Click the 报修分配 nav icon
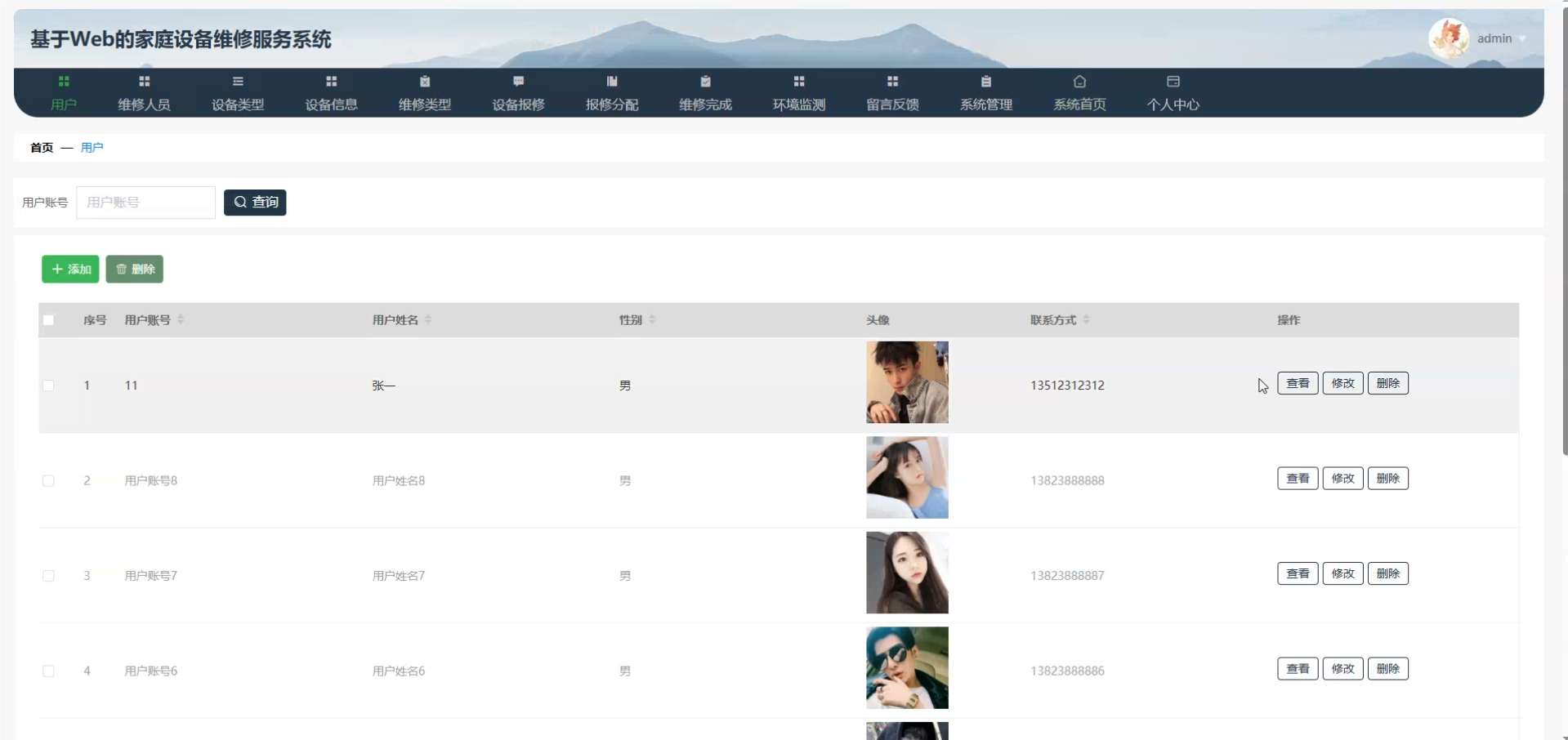 [x=612, y=81]
